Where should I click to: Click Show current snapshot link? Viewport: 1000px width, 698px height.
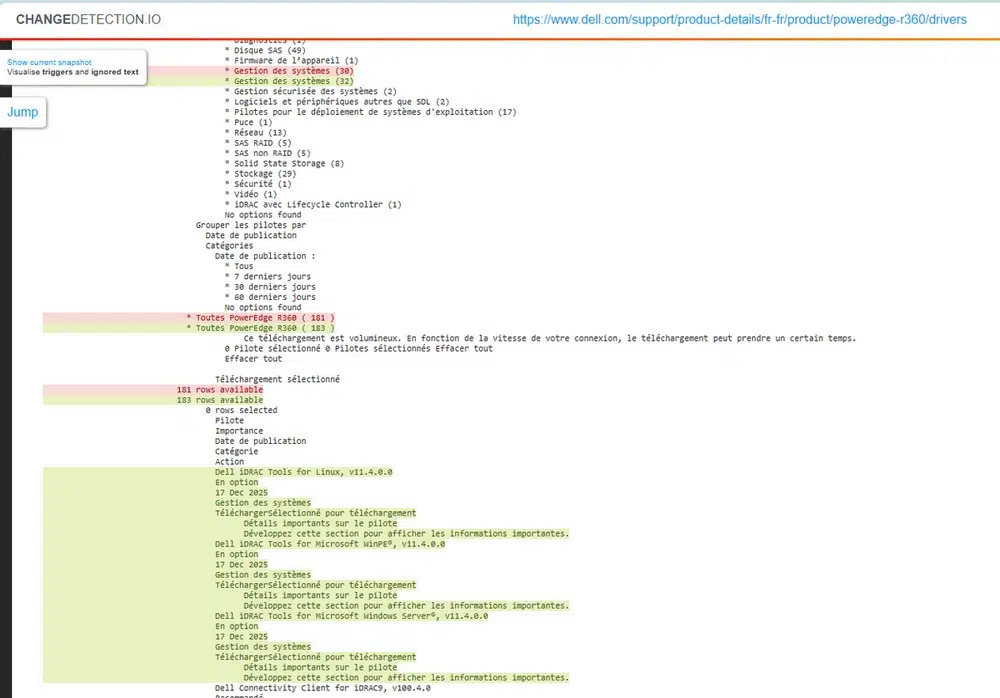click(49, 62)
